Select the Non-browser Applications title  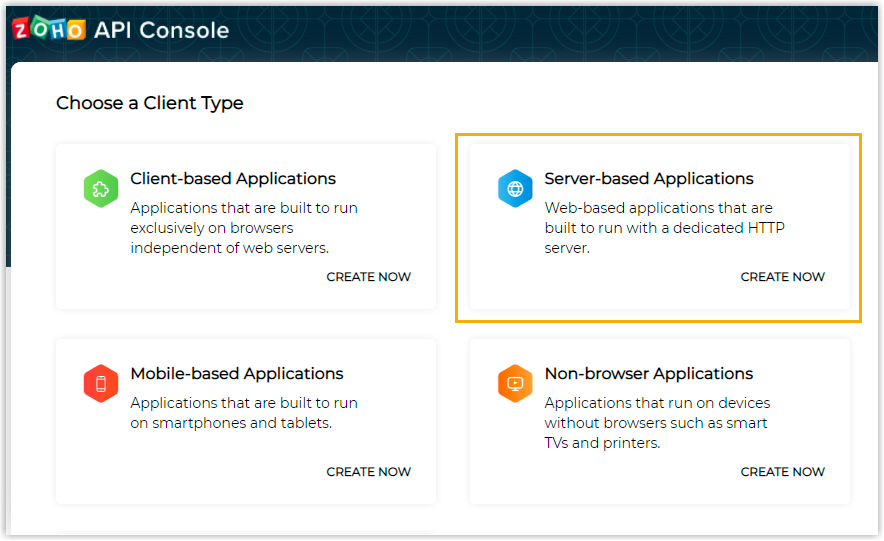tap(649, 374)
